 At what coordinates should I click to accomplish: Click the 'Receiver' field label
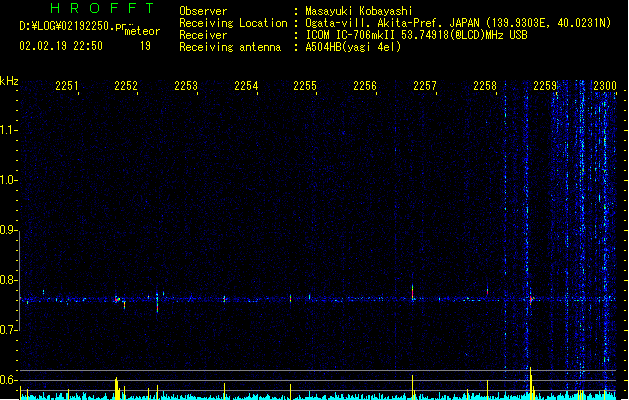tap(203, 35)
